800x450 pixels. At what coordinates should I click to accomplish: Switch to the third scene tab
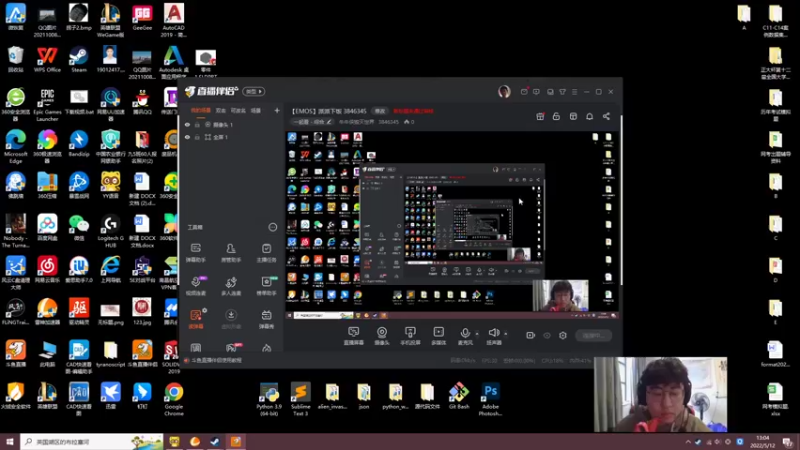tap(238, 110)
